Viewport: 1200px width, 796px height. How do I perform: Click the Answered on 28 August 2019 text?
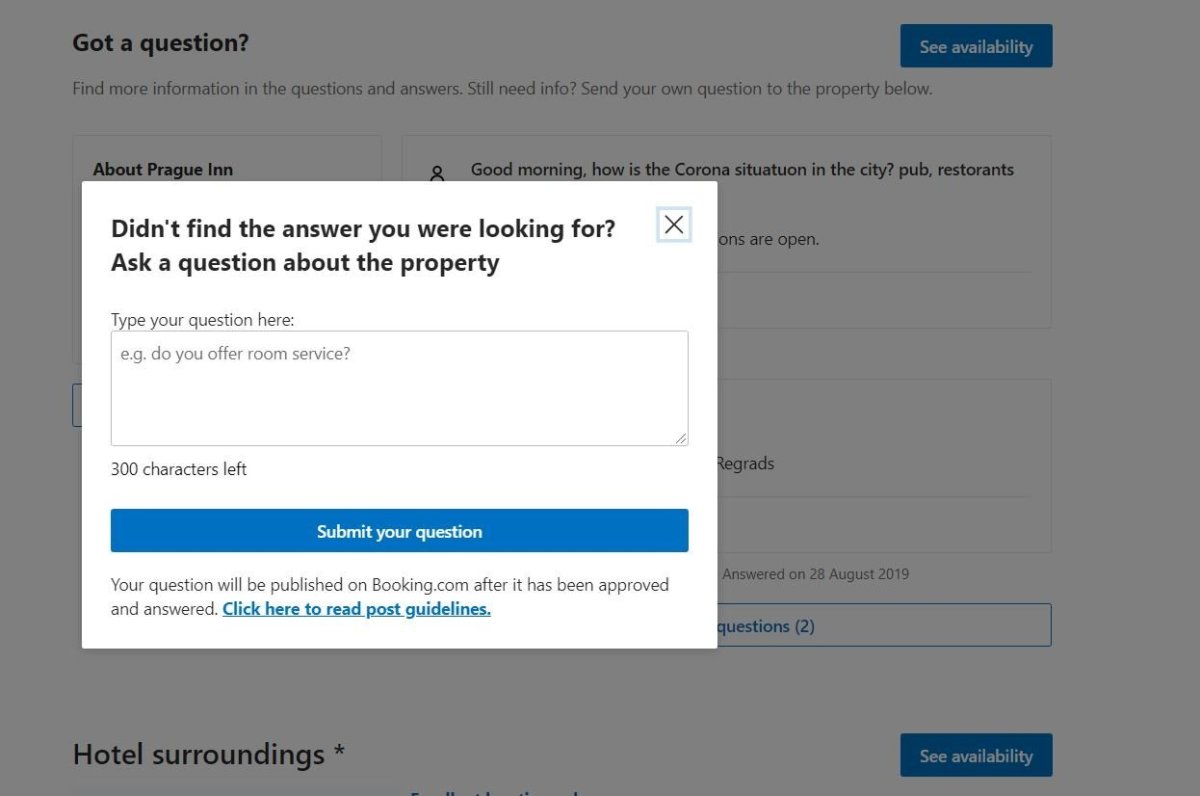point(815,574)
